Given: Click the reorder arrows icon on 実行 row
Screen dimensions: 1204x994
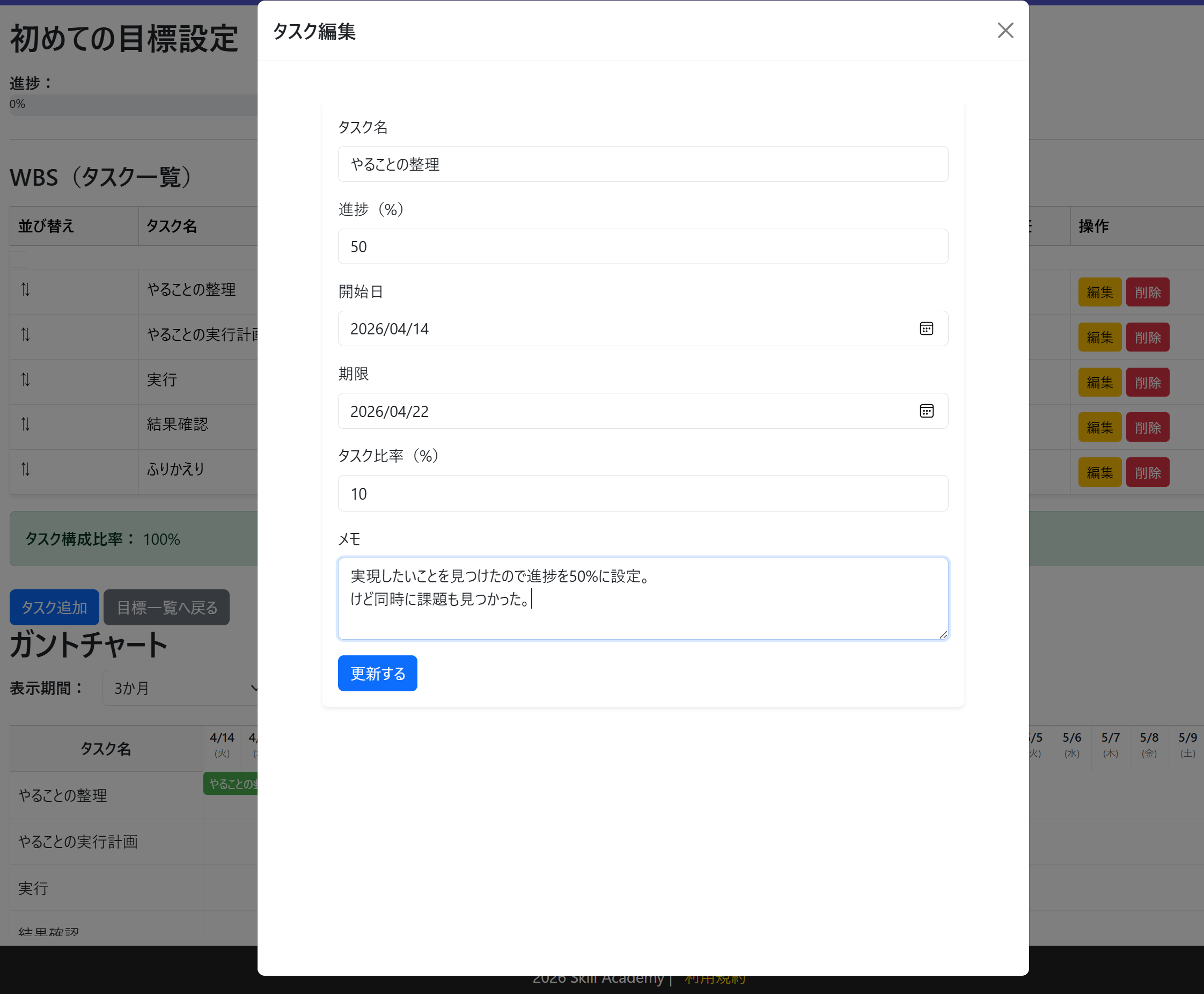Looking at the screenshot, I should 25,379.
